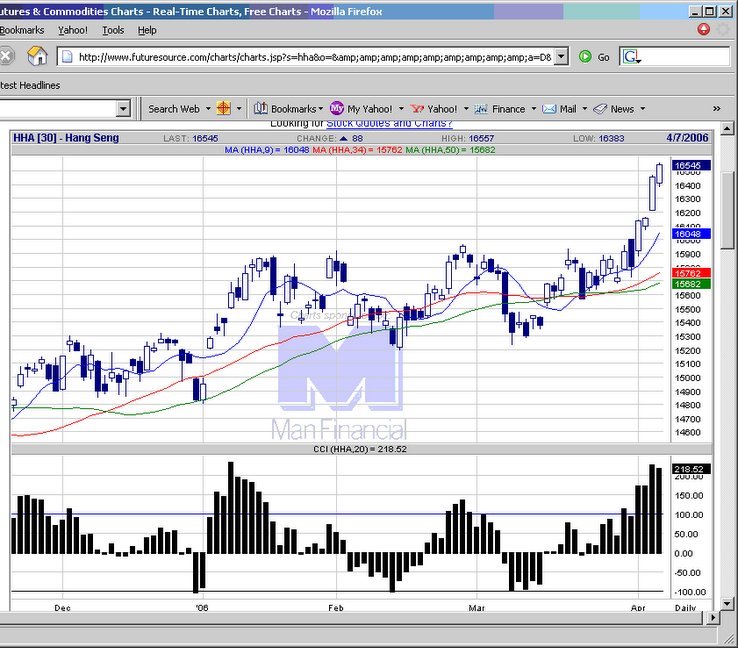Click the LAST: 16545 value
The width and height of the screenshot is (738, 648).
(x=191, y=138)
